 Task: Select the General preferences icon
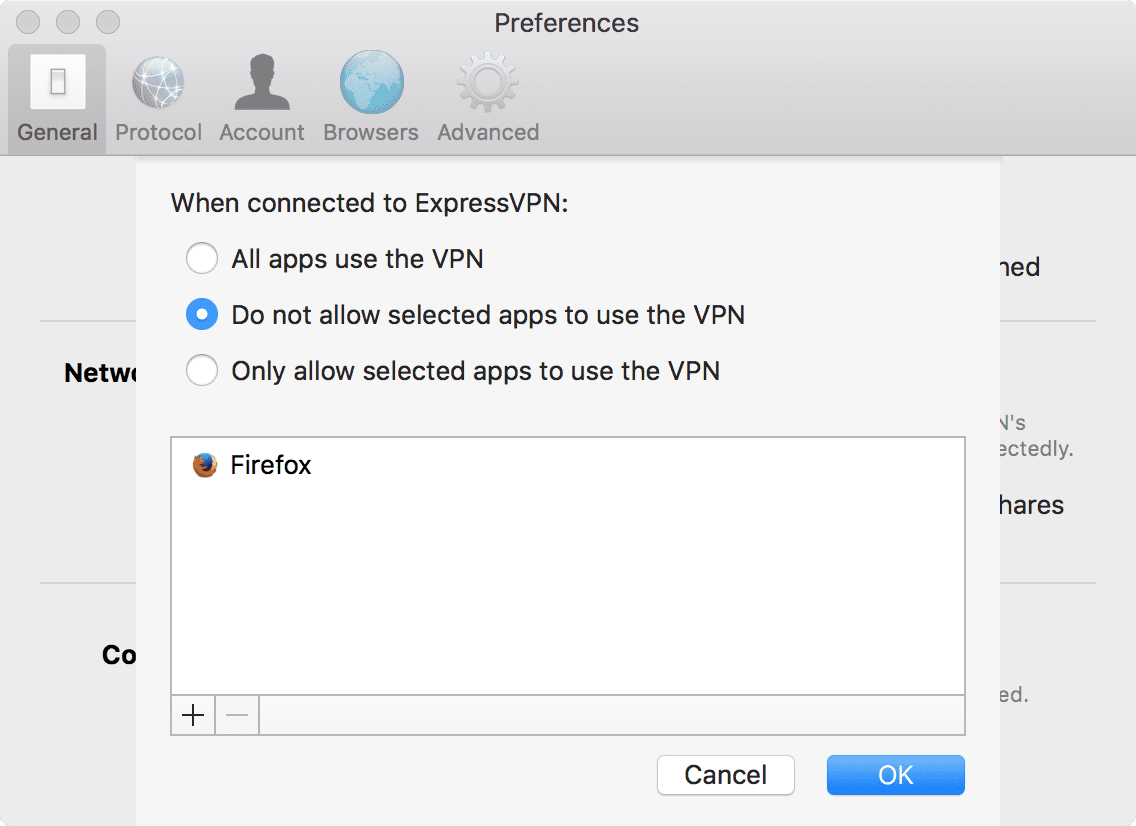(56, 95)
